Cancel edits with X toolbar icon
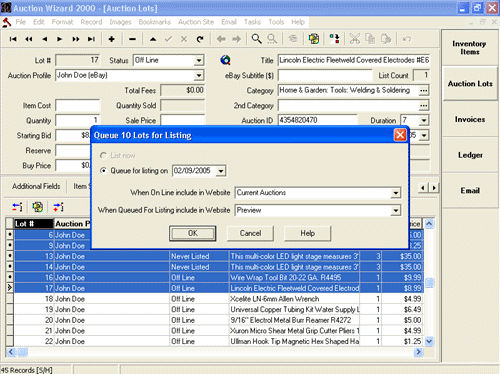 184,39
